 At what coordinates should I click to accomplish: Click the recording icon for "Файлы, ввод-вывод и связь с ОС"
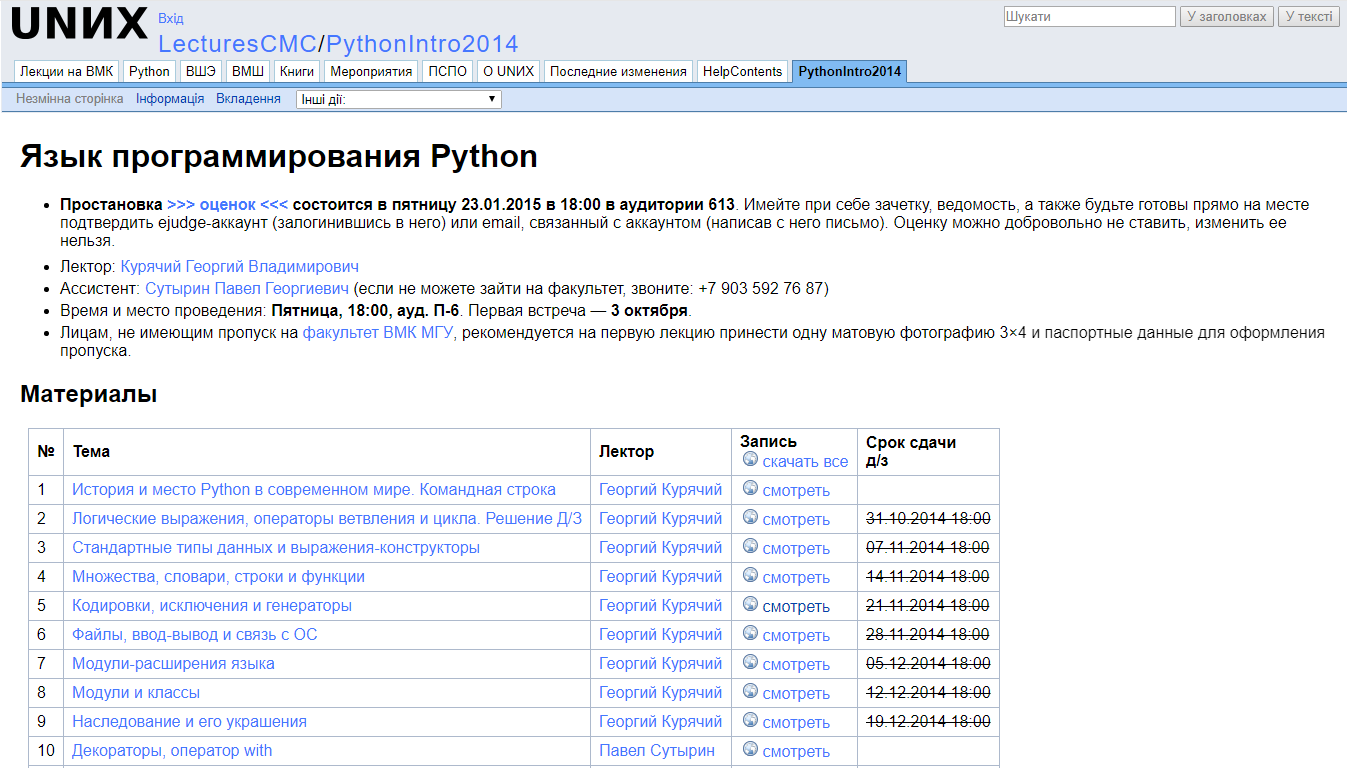pos(749,634)
